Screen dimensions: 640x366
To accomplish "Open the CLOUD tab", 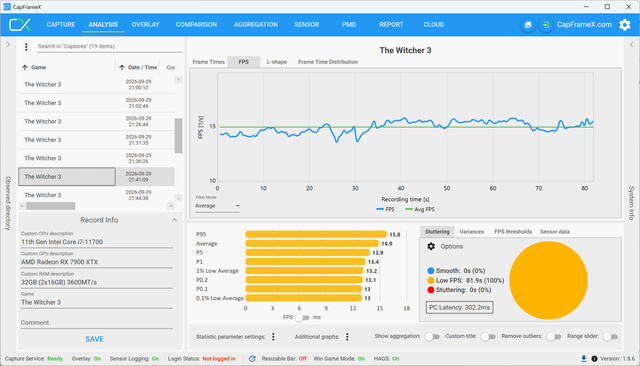I will coord(433,24).
